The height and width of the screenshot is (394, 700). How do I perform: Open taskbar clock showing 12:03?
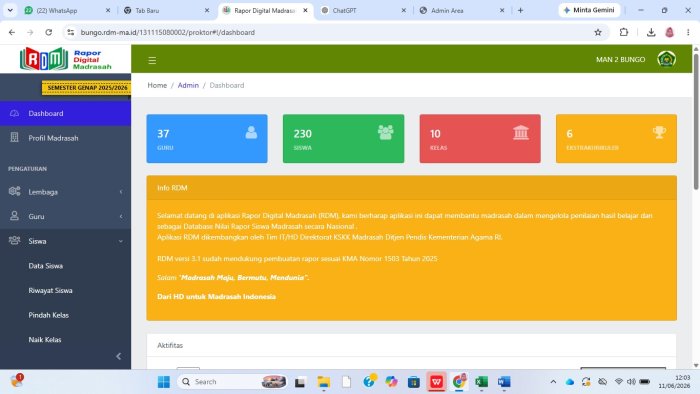[674, 382]
